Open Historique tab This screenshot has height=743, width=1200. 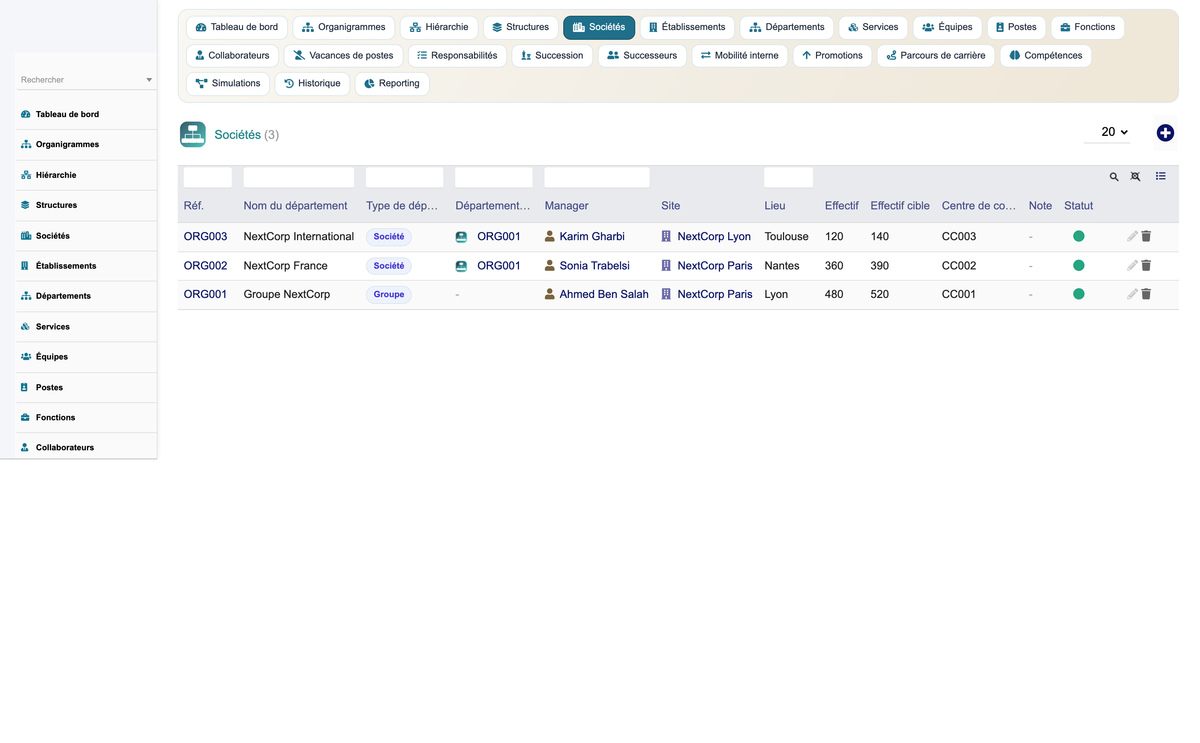point(312,83)
